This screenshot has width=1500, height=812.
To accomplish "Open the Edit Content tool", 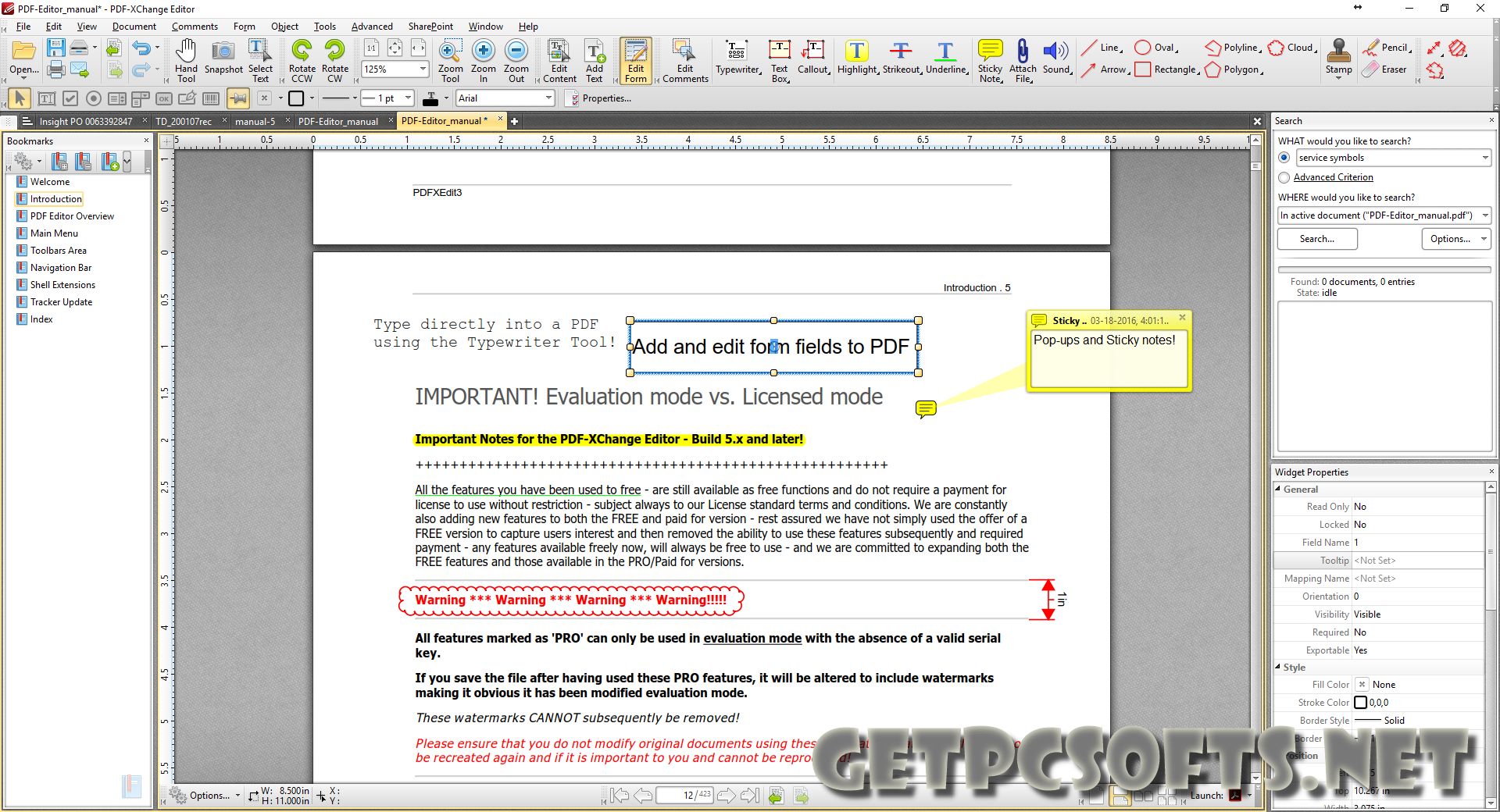I will click(559, 60).
